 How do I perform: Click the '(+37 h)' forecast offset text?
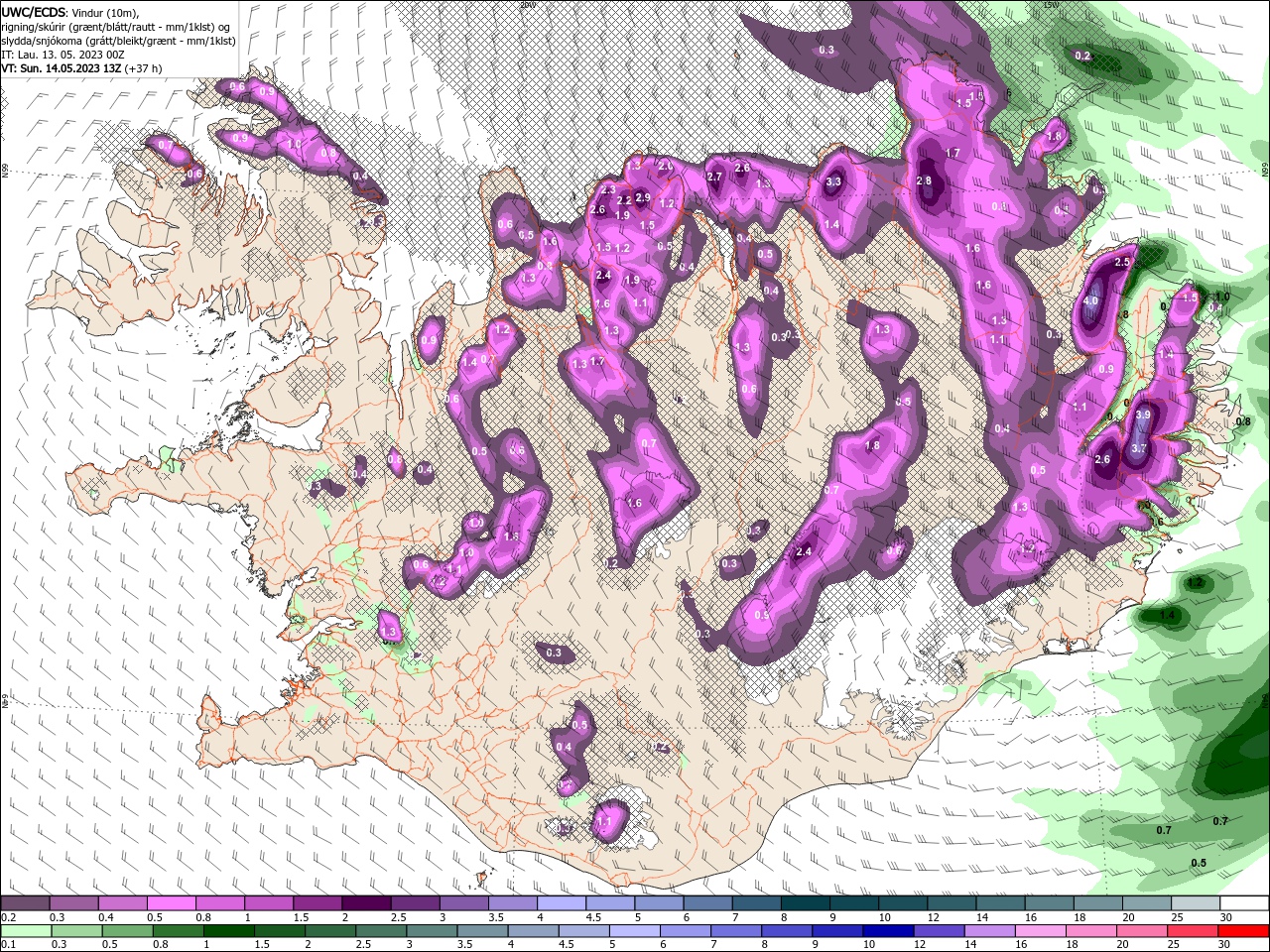click(143, 68)
